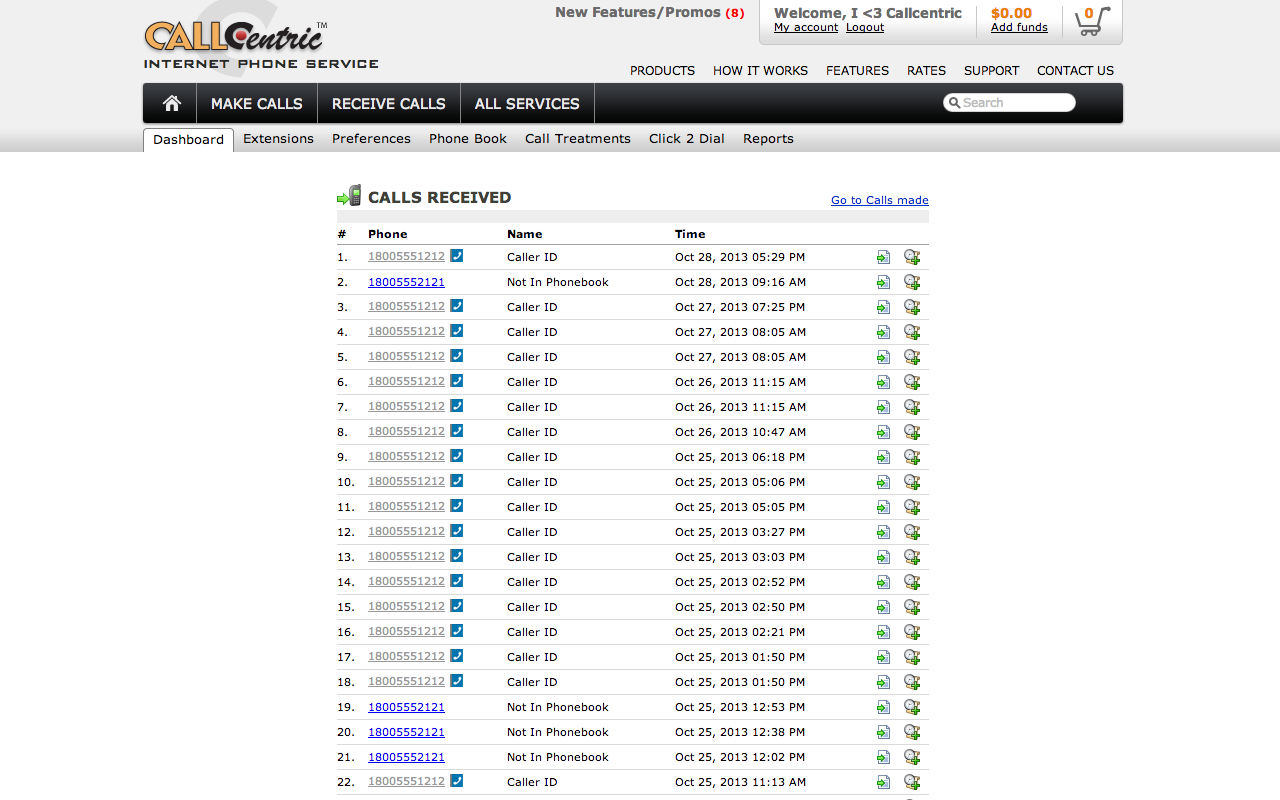Click the green arrow page icon in row 2
1280x800 pixels.
(x=883, y=282)
